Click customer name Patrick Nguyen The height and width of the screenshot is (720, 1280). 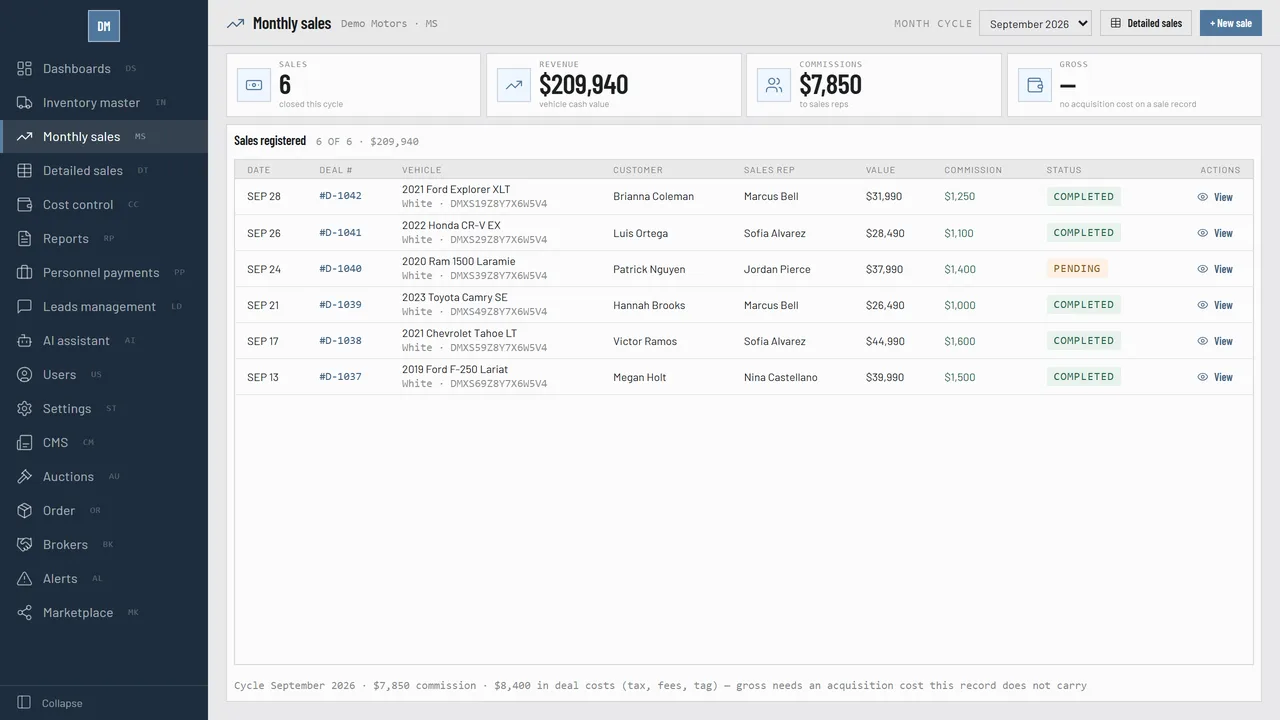tap(649, 269)
